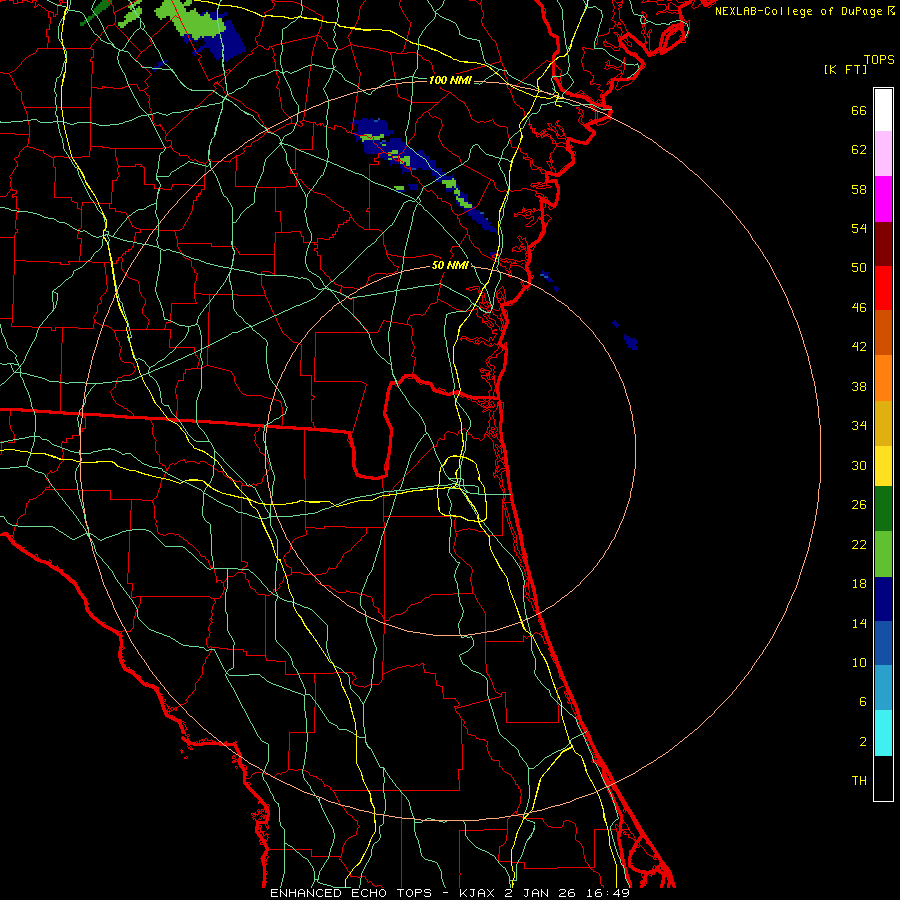Click the "16:49" timestamp in the caption
This screenshot has width=900, height=900.
click(608, 893)
